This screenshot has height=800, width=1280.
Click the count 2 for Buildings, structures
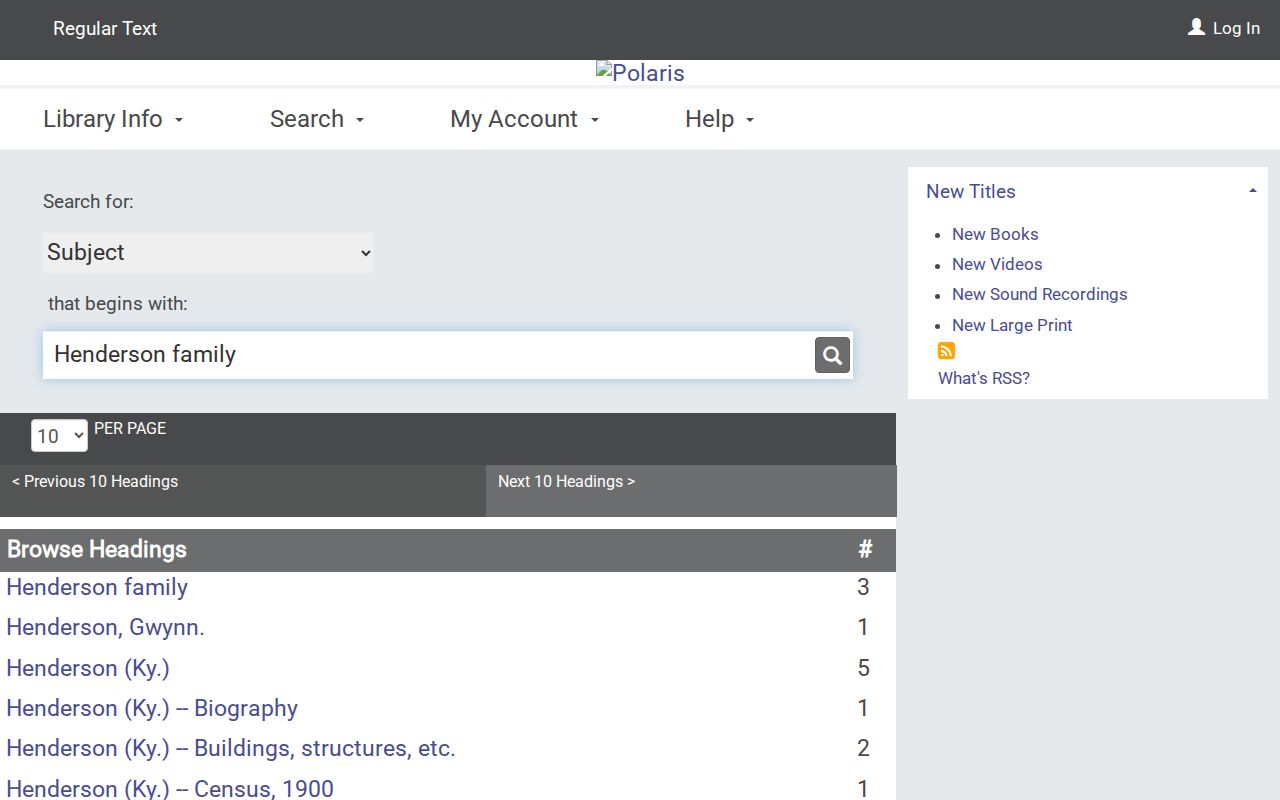[x=863, y=748]
